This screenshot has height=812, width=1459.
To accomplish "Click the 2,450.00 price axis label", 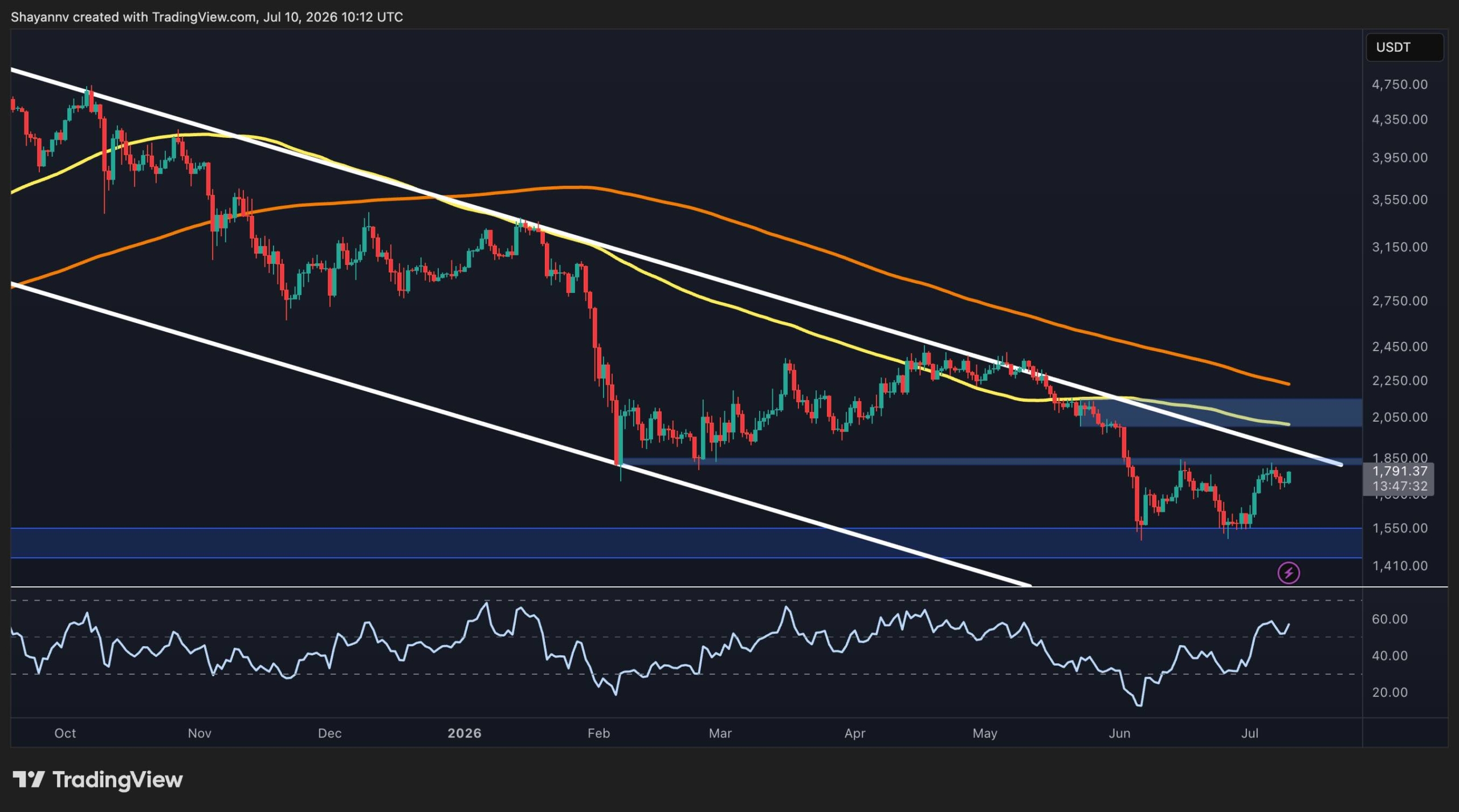I will (x=1400, y=347).
